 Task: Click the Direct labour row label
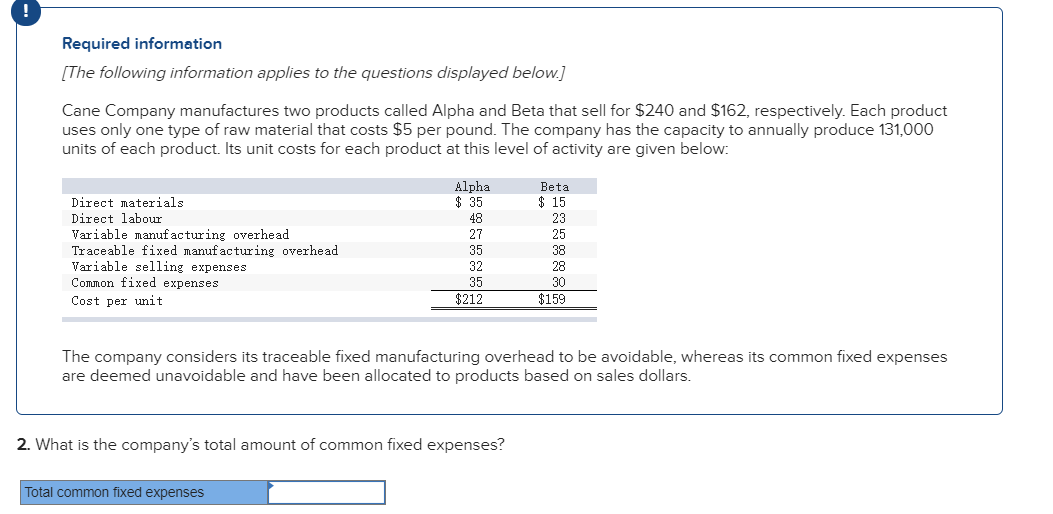[x=117, y=219]
